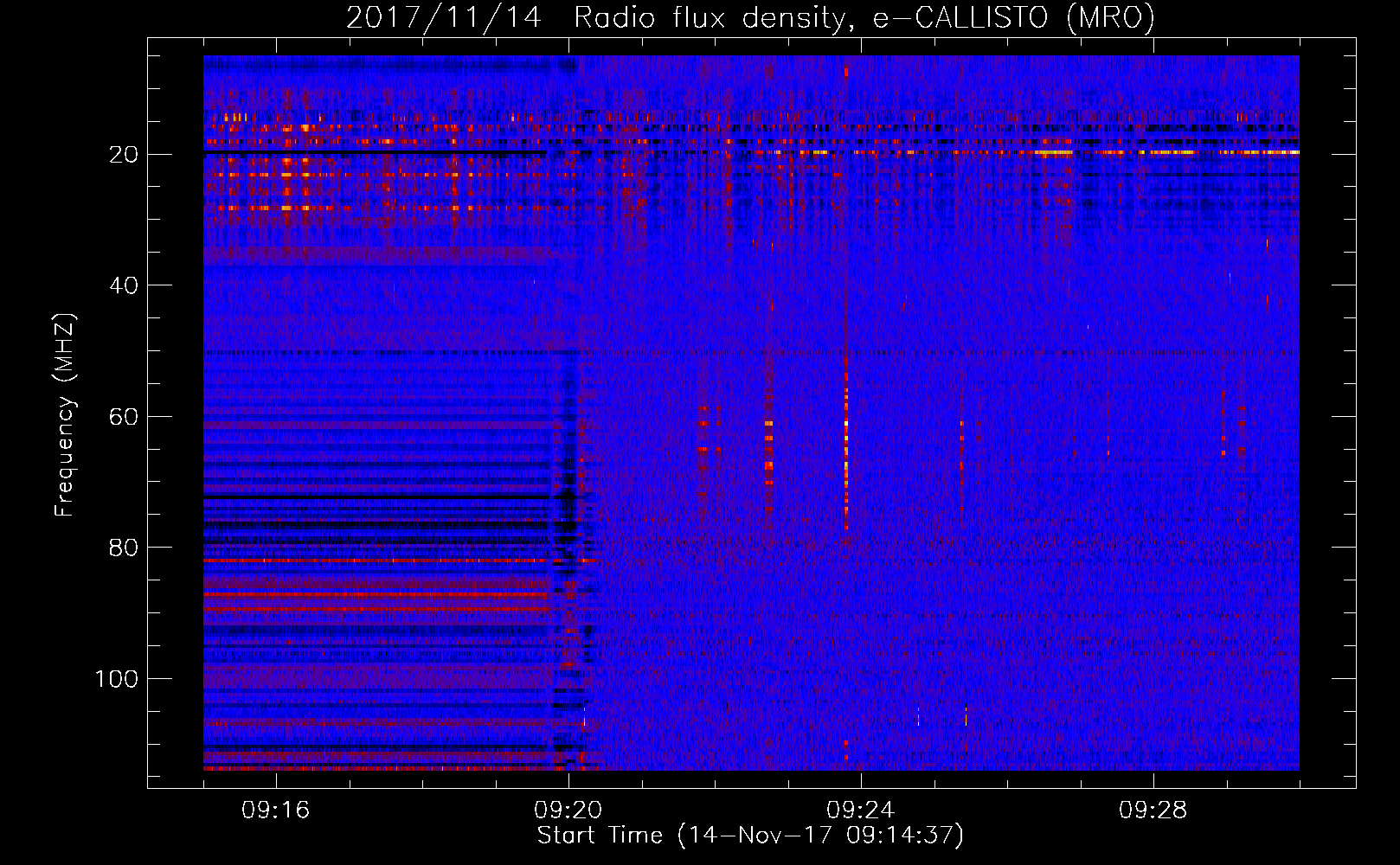The image size is (1400, 865).
Task: Click the "09:28" time tick label
Action: [1153, 811]
